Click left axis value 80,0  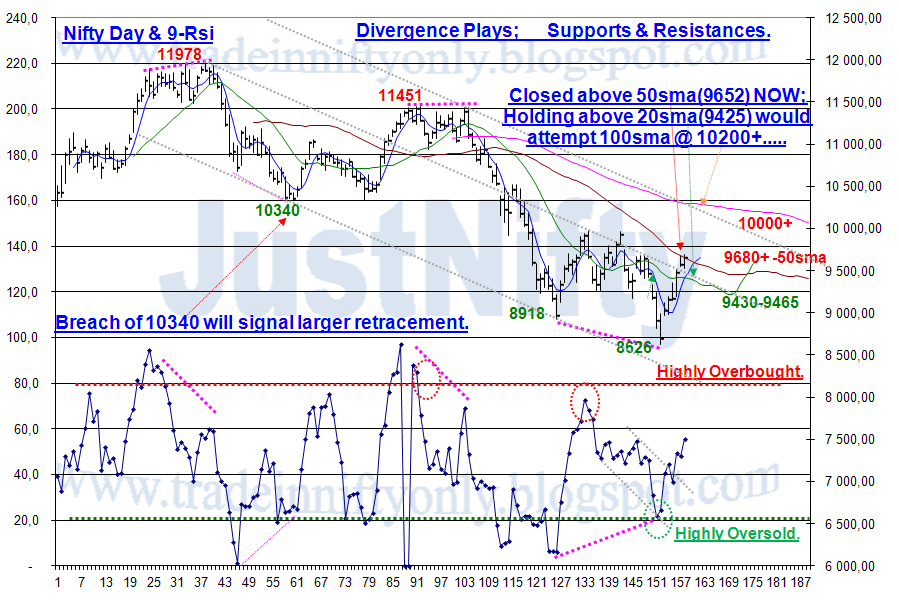point(26,383)
